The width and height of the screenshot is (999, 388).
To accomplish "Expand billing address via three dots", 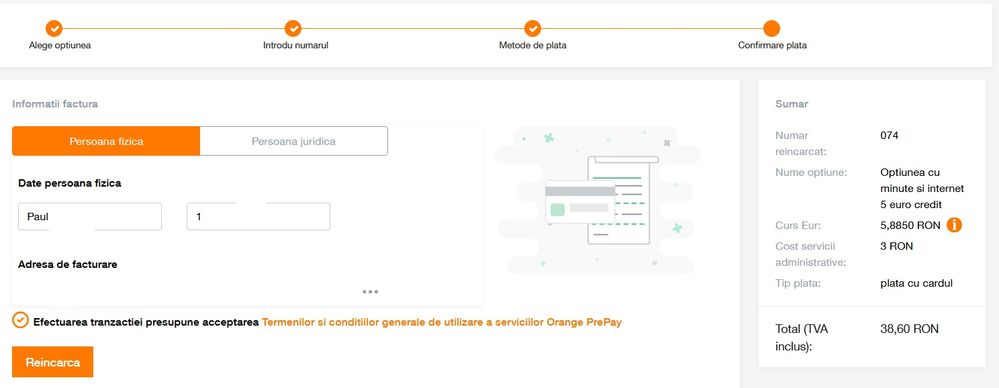I will point(370,292).
